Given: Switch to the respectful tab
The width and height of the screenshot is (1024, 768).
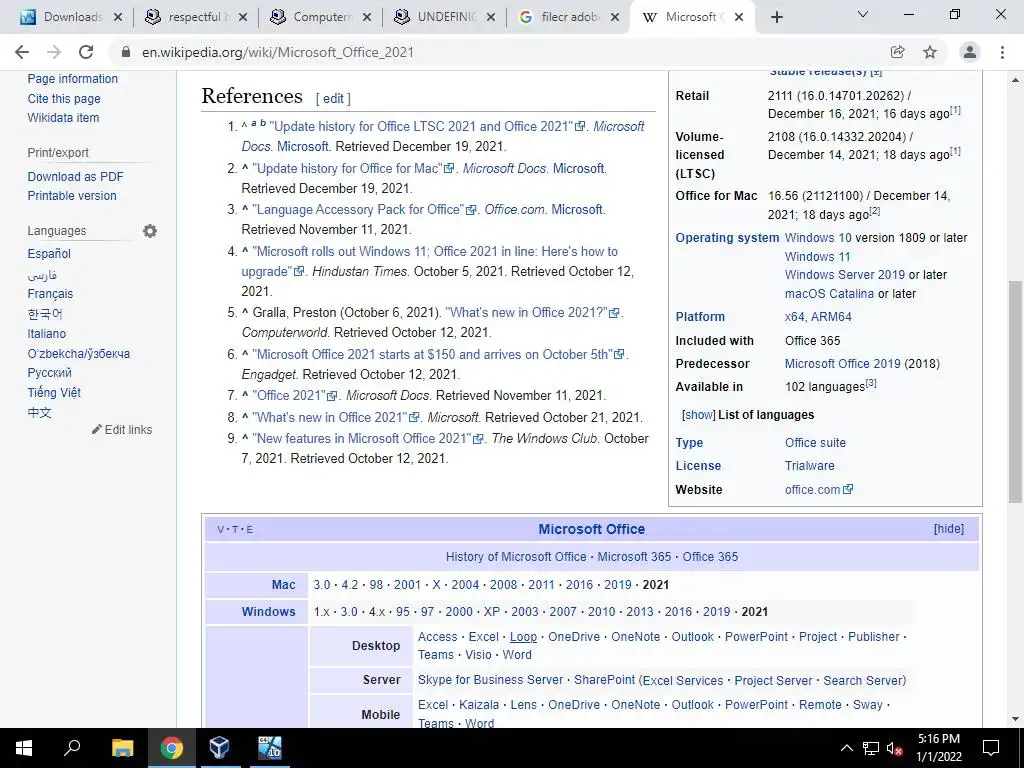Looking at the screenshot, I should pyautogui.click(x=195, y=17).
